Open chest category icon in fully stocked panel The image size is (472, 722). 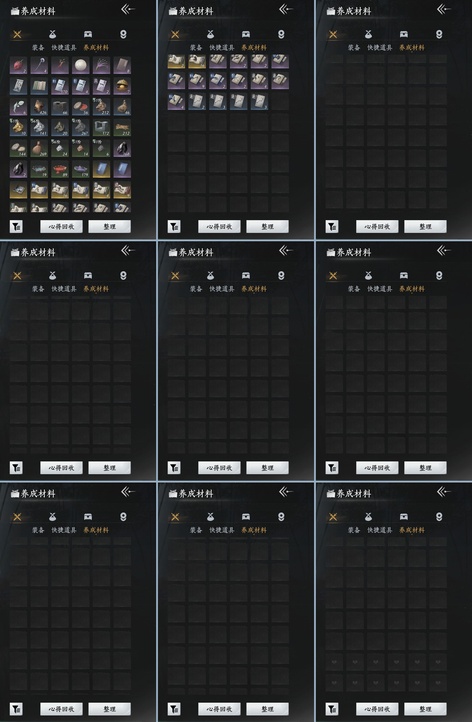pos(88,35)
